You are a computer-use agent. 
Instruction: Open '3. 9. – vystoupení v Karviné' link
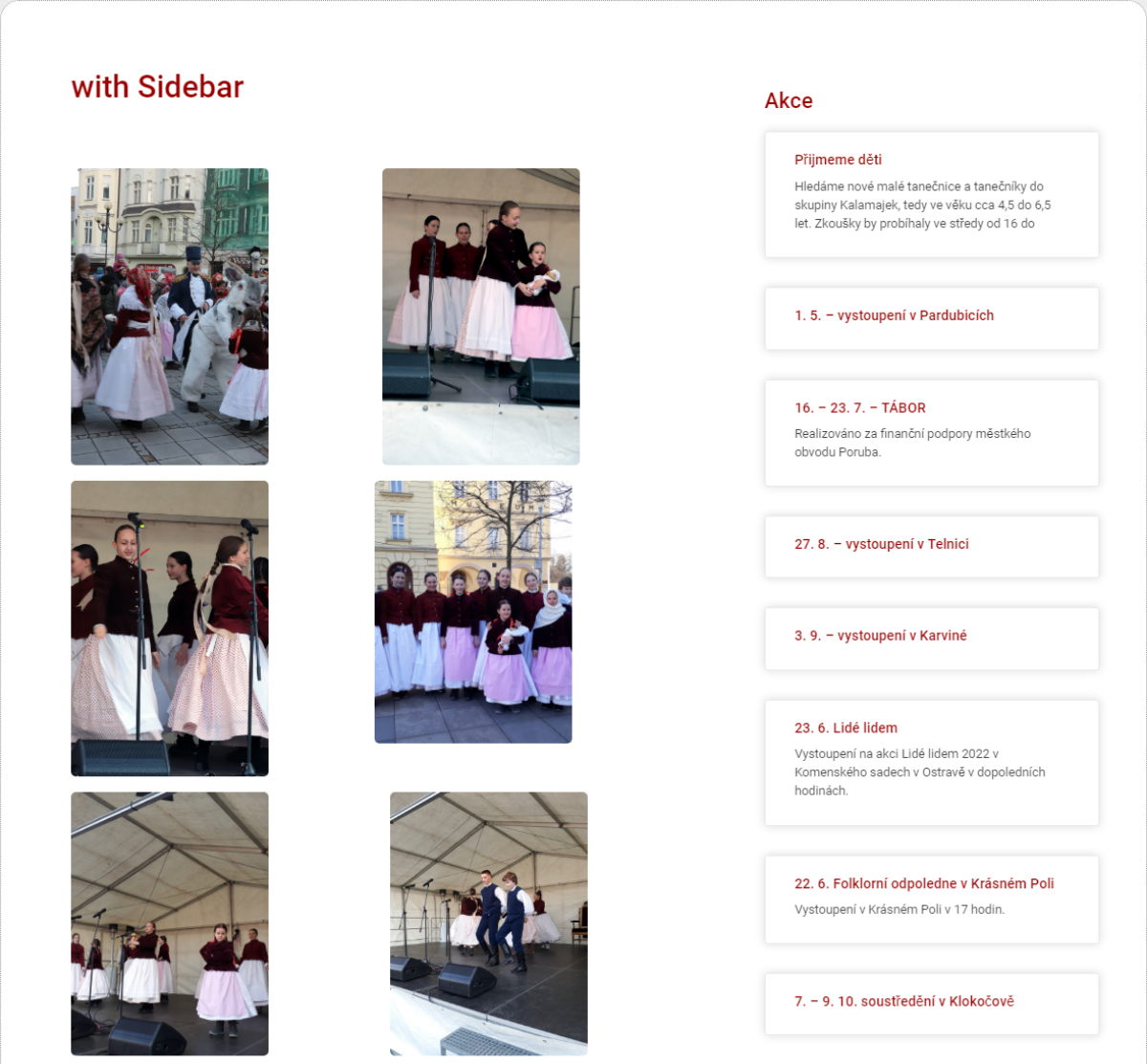[880, 636]
